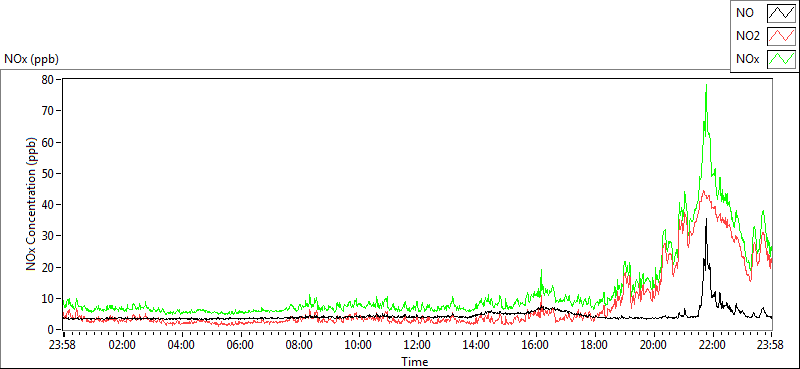This screenshot has width=800, height=369.
Task: Click the x-axis tick label 04:00
Action: click(181, 344)
